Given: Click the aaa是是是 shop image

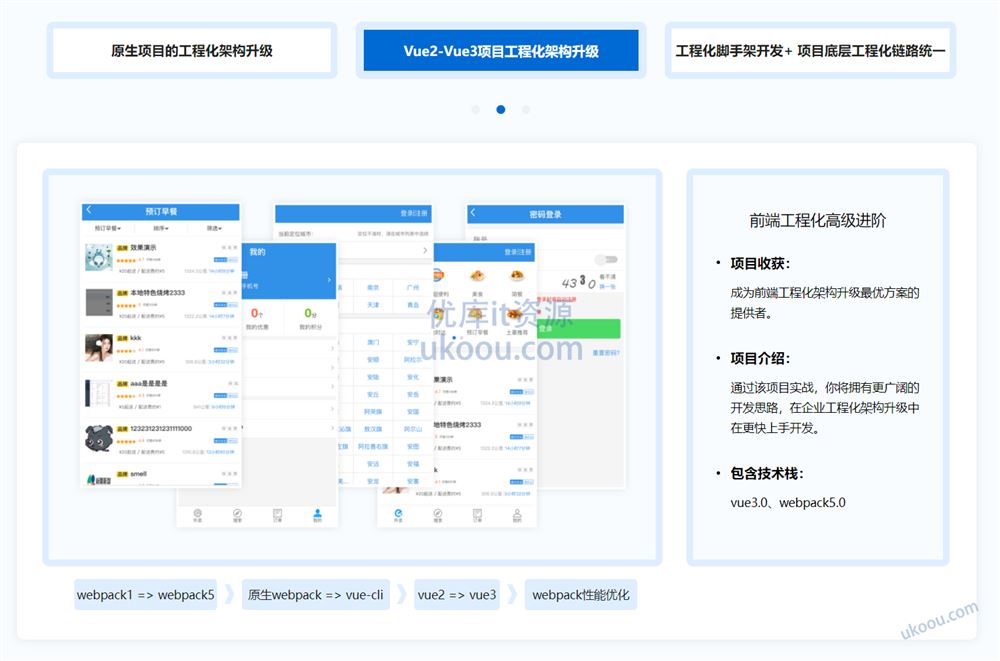Looking at the screenshot, I should point(99,393).
